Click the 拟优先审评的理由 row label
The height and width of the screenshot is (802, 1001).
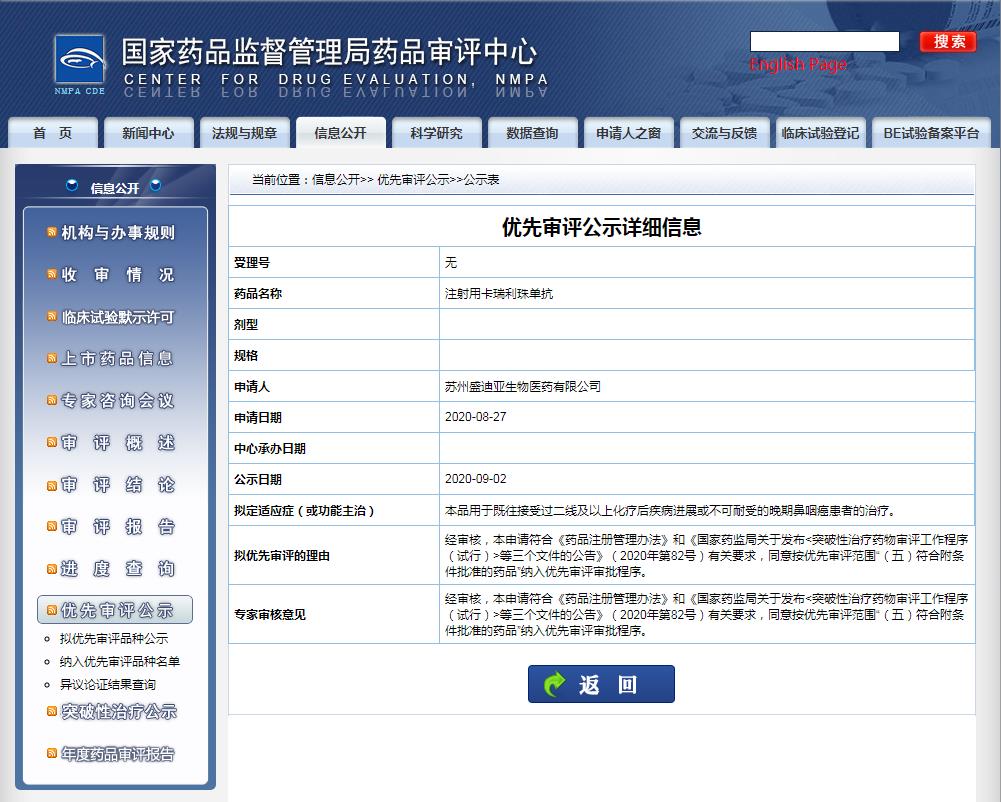point(282,556)
